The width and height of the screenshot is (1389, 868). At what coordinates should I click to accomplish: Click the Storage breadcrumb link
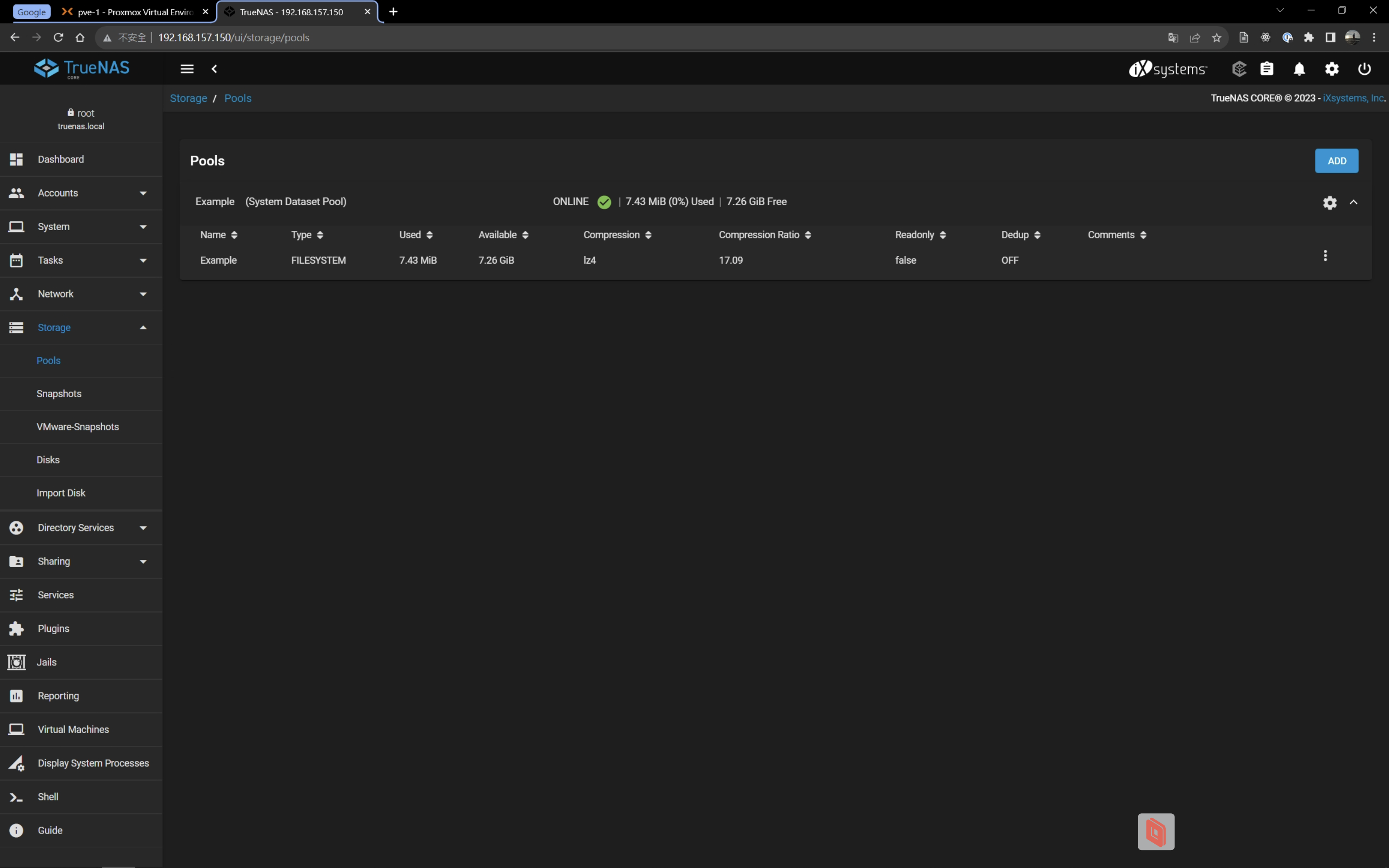188,98
